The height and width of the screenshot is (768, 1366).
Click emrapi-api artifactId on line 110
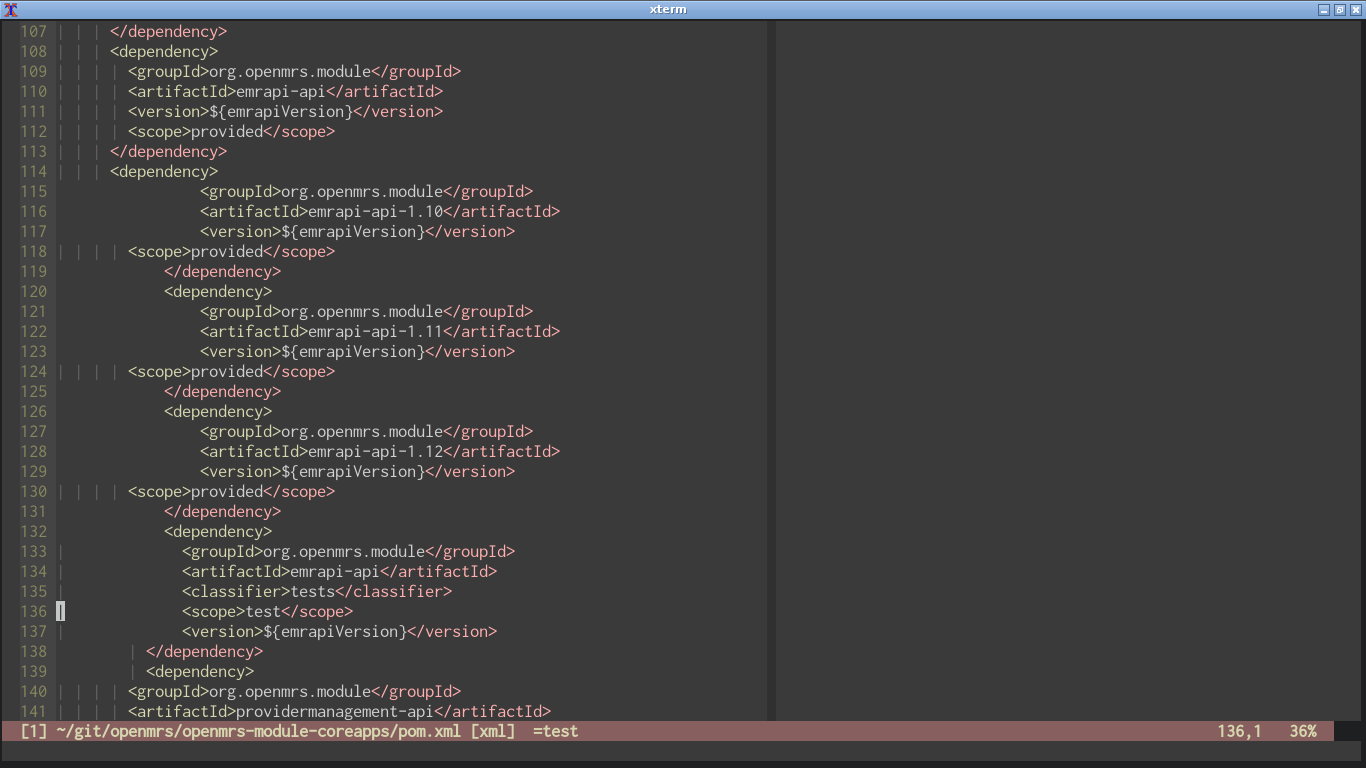pyautogui.click(x=286, y=91)
